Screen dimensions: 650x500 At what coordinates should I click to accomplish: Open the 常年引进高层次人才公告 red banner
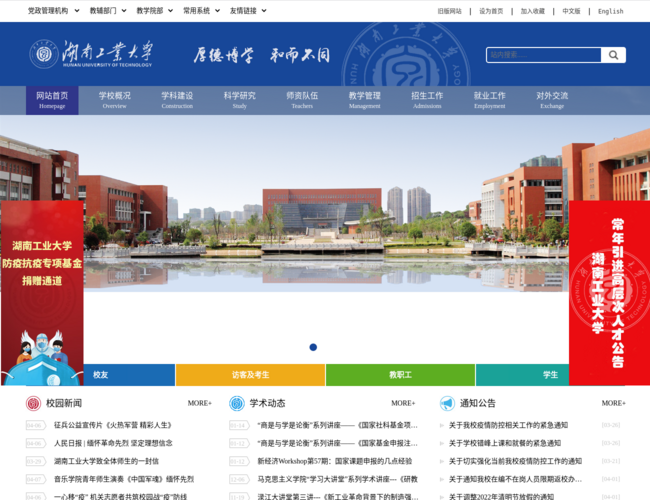[609, 293]
